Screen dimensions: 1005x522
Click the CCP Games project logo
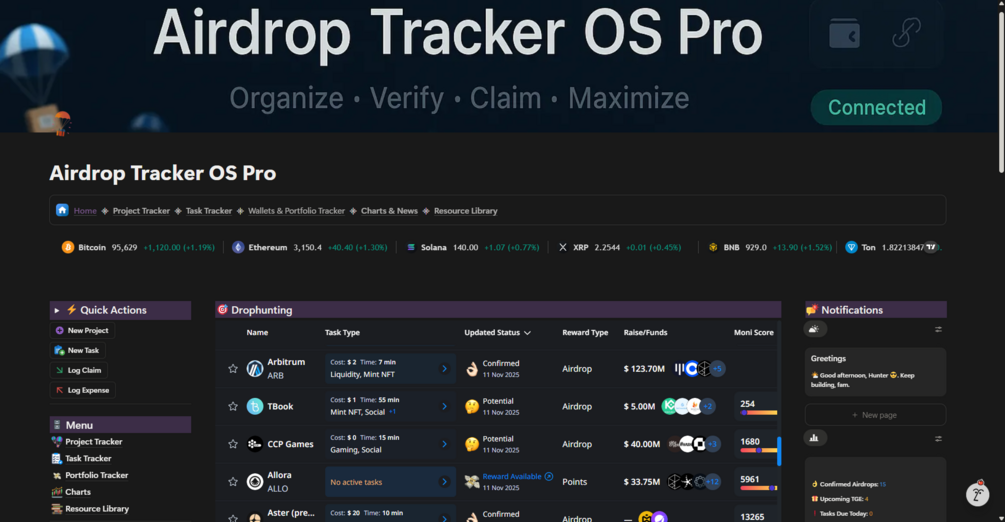(x=254, y=444)
